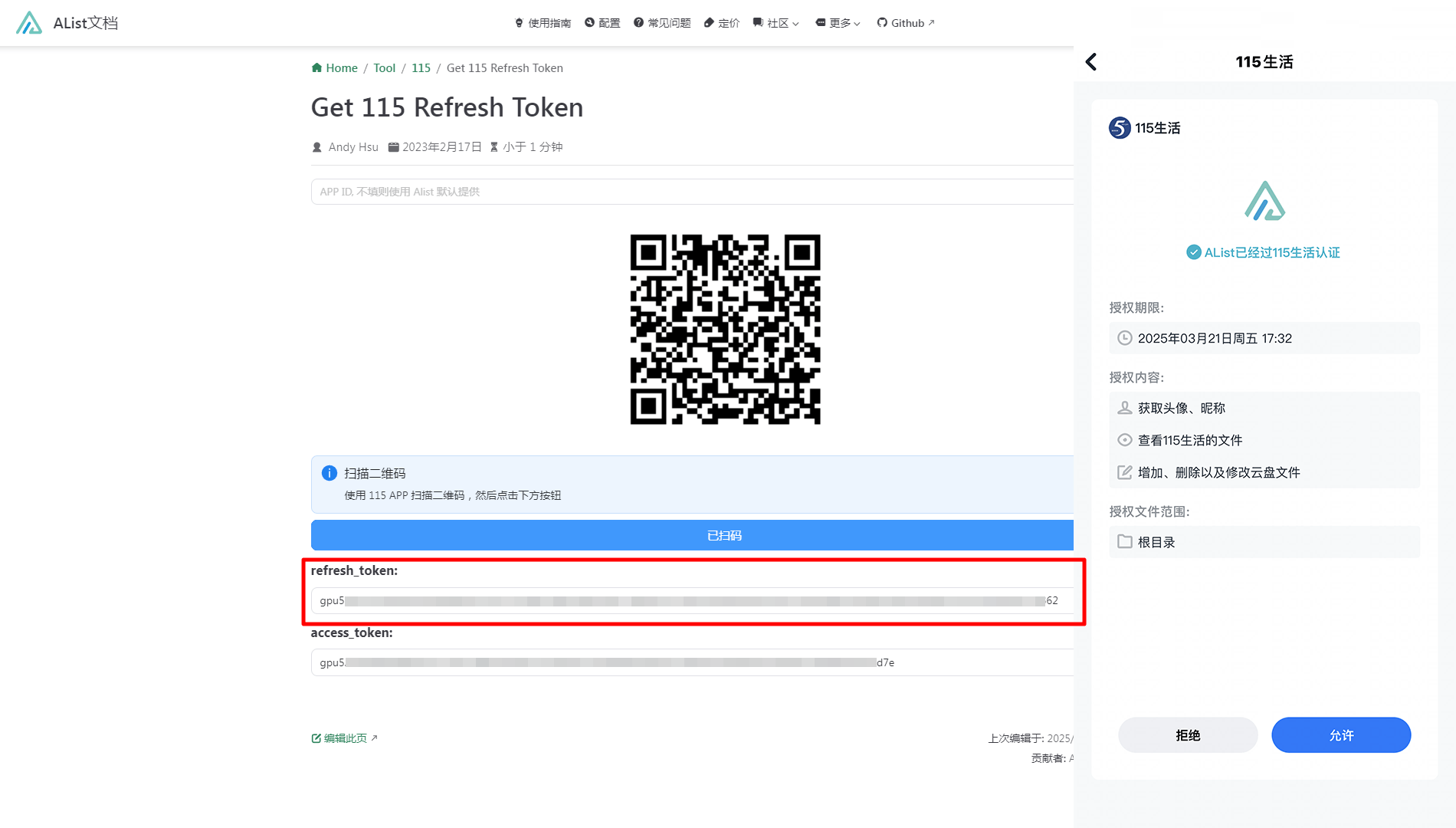Screen dimensions: 1456x828
Task: Click the 允许 button to authorize
Action: [x=1340, y=735]
